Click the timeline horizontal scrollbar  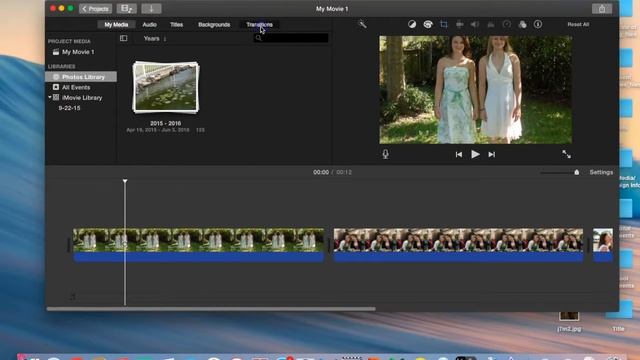pyautogui.click(x=211, y=309)
